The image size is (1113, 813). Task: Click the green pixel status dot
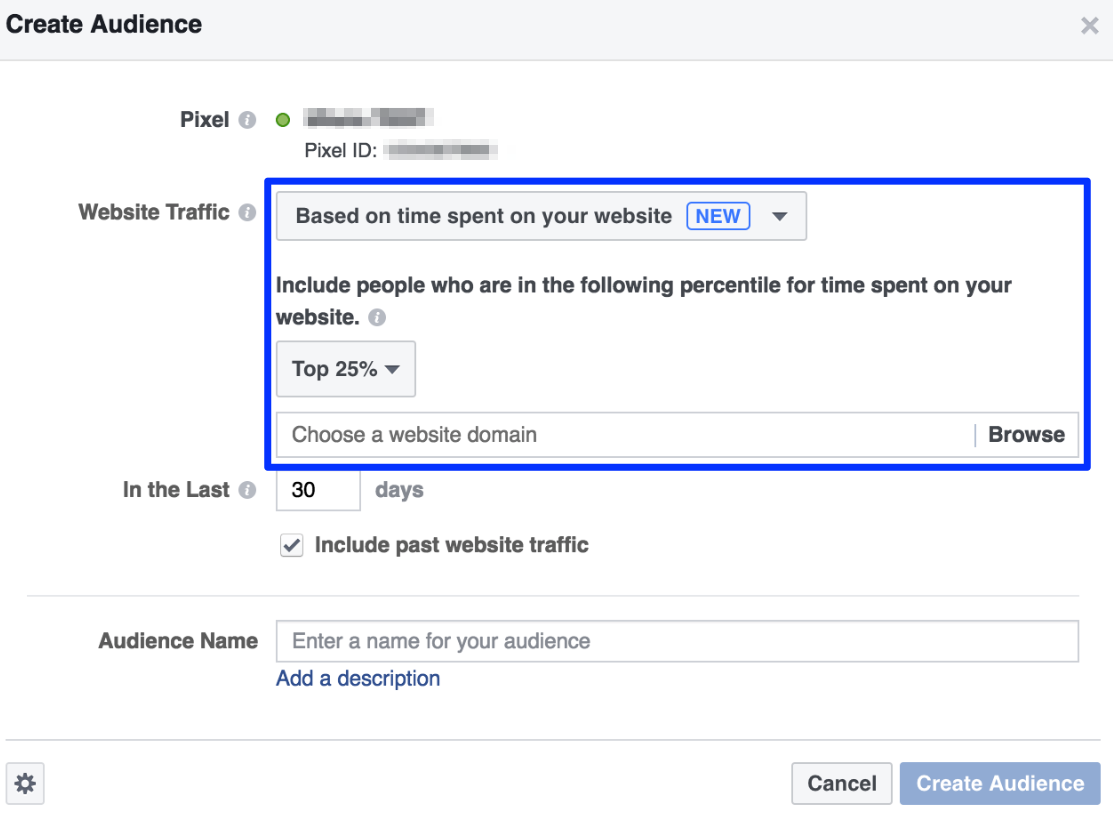[x=283, y=120]
